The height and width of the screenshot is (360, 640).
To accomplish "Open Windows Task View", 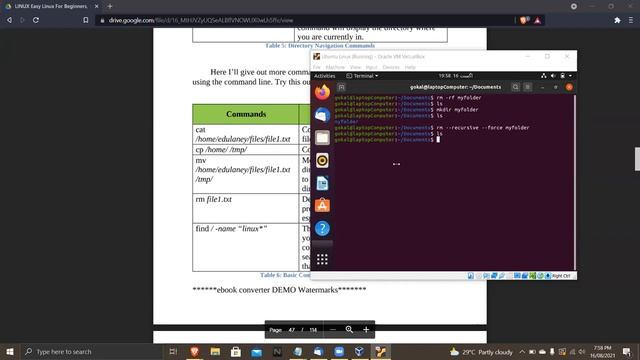I will coord(173,351).
